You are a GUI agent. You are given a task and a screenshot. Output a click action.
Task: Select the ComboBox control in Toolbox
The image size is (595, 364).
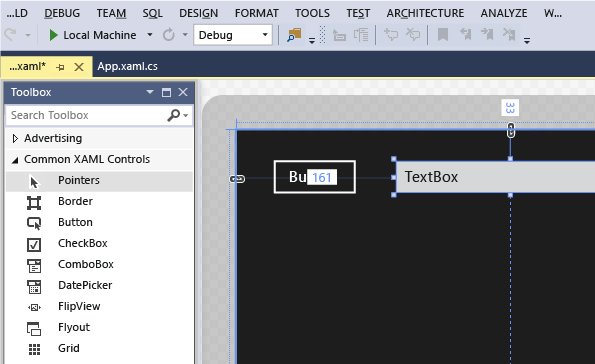click(99, 265)
